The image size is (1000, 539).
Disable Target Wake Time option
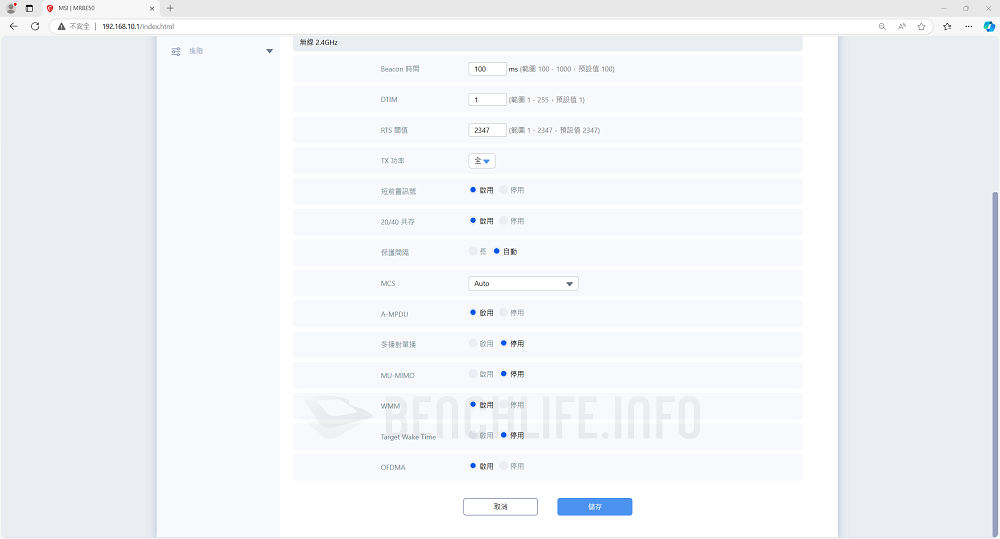504,435
